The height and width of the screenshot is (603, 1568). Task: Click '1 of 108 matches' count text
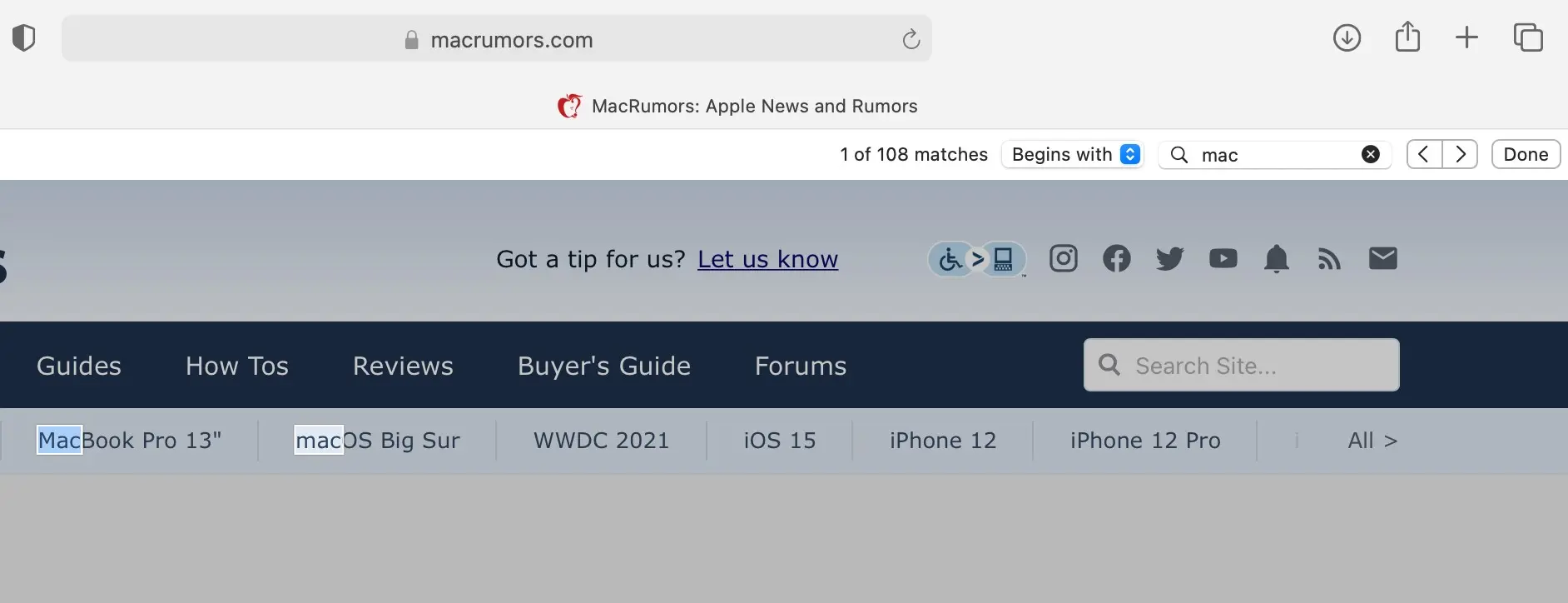[x=914, y=154]
